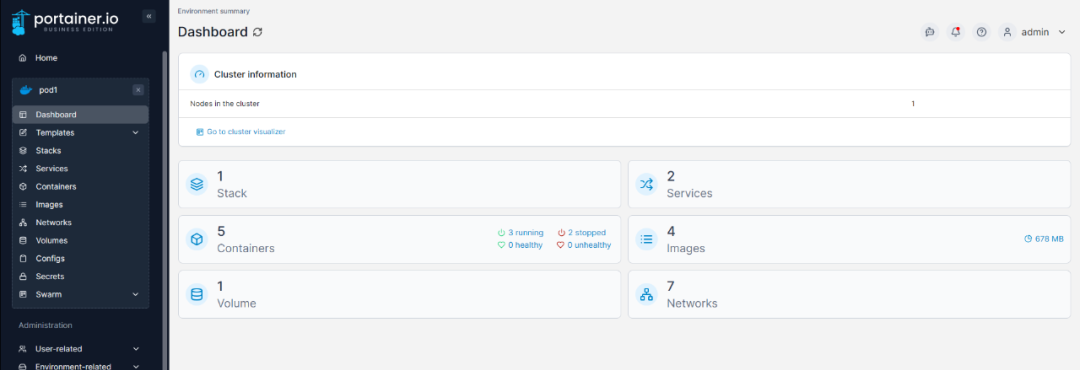Open Configs menu item
Viewport: 1080px width, 370px height.
[x=80, y=258]
